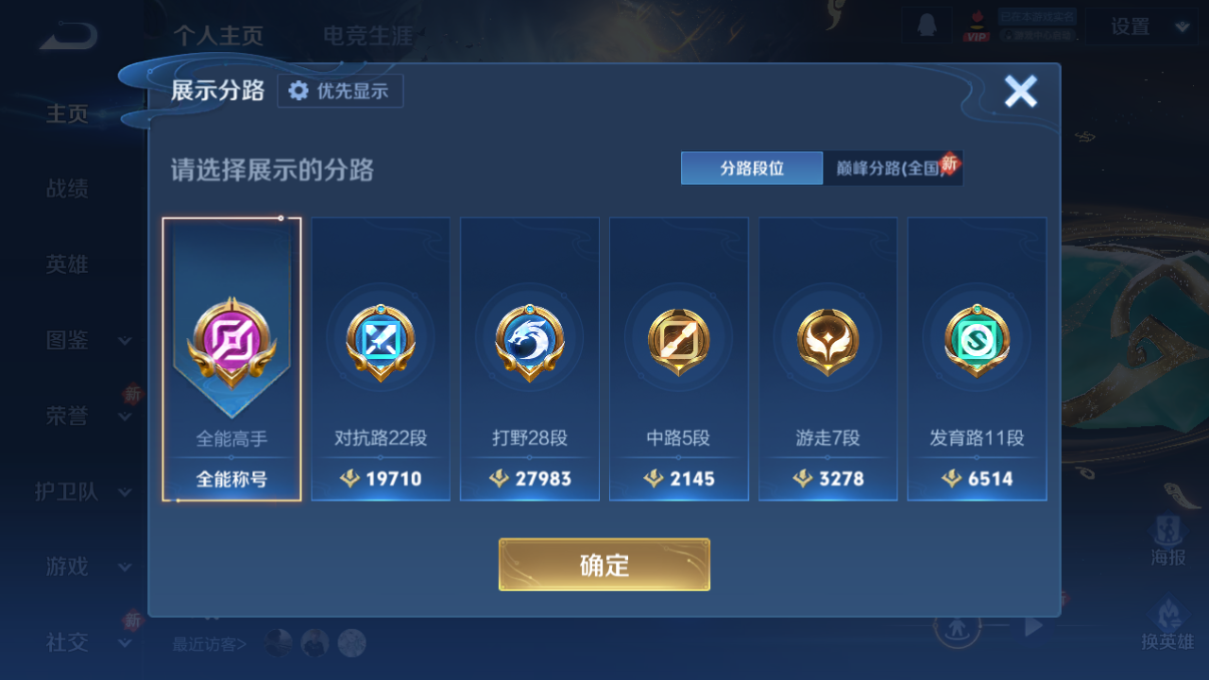
Task: Click the 换英雄 icon
Action: [x=1167, y=625]
